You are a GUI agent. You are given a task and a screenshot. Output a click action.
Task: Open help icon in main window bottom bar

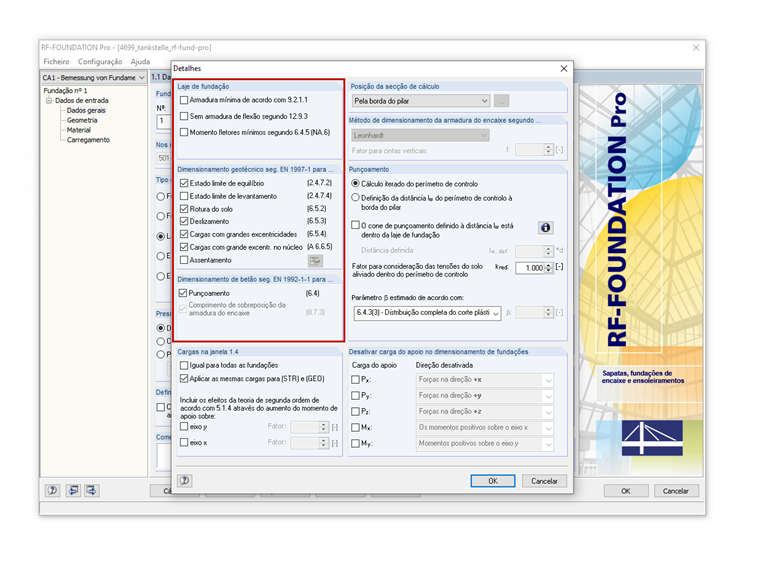click(52, 490)
